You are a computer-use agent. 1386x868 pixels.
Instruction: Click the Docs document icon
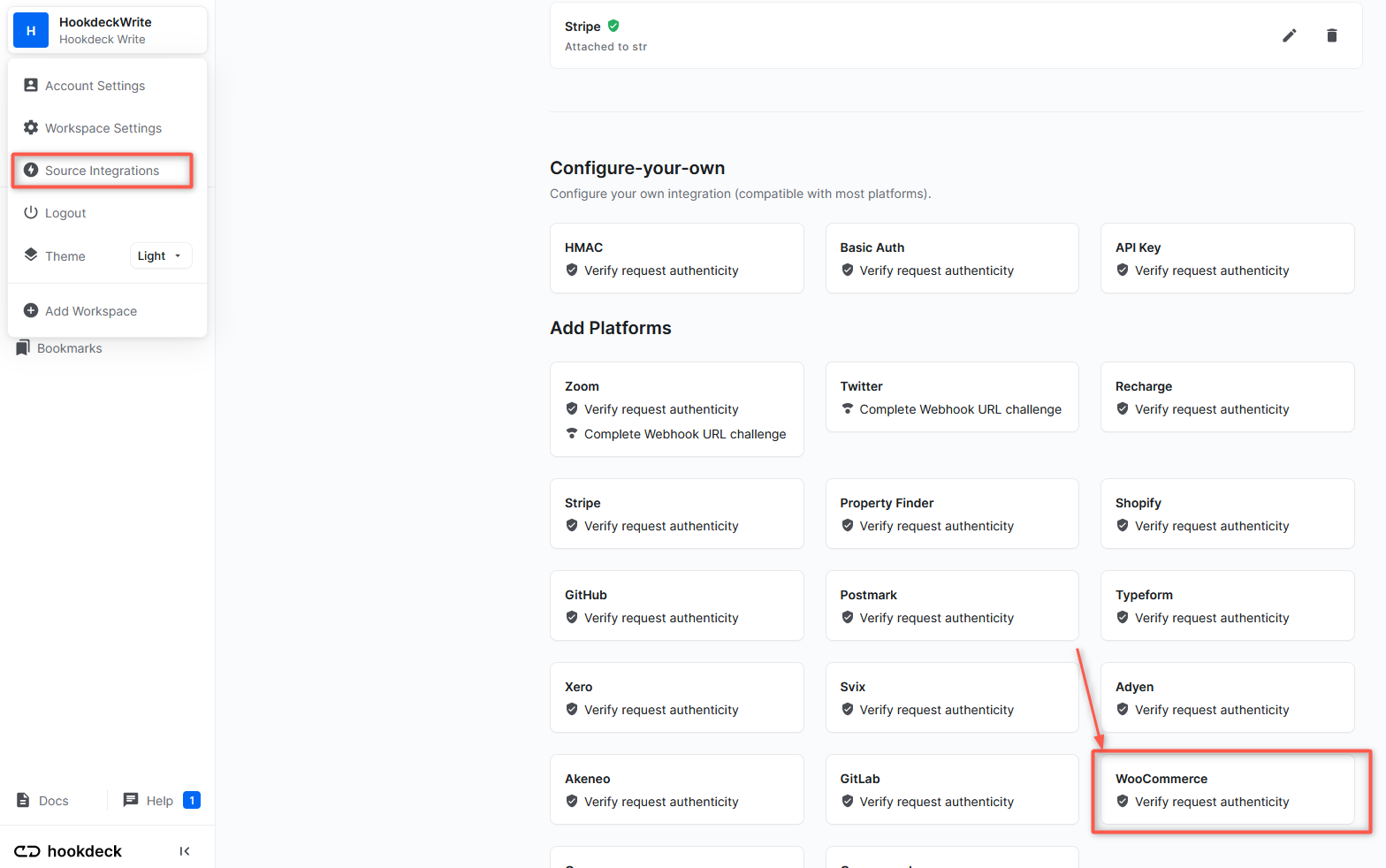[23, 800]
